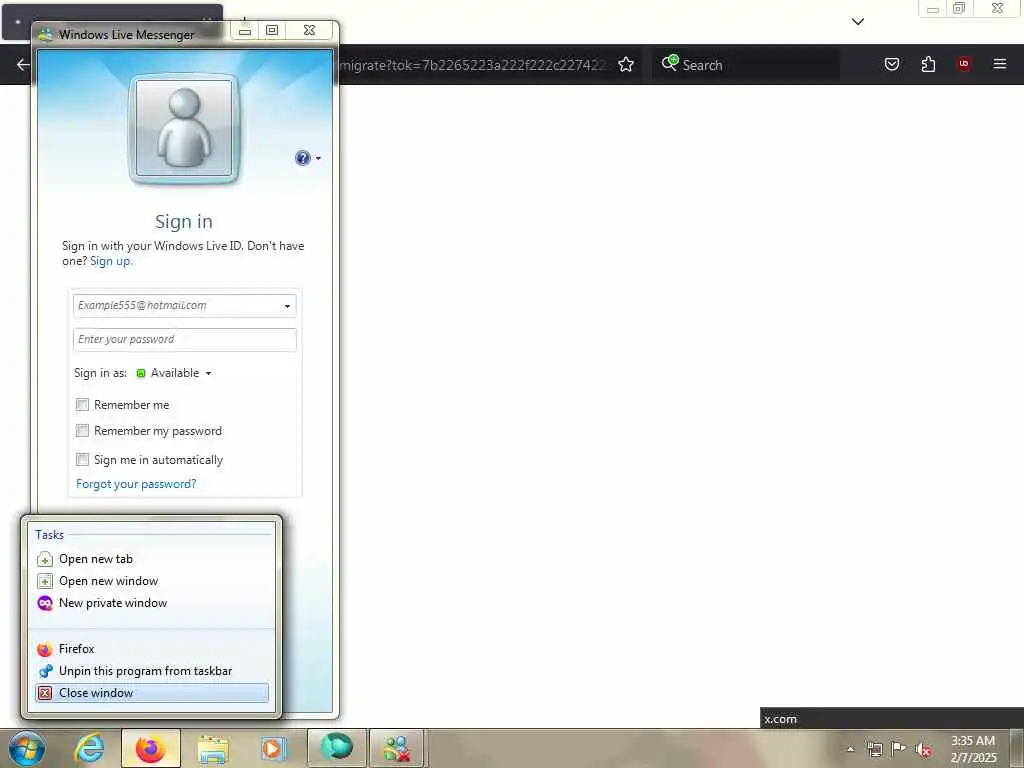Click the muted volume tray icon
Viewport: 1024px width, 768px height.
point(923,750)
